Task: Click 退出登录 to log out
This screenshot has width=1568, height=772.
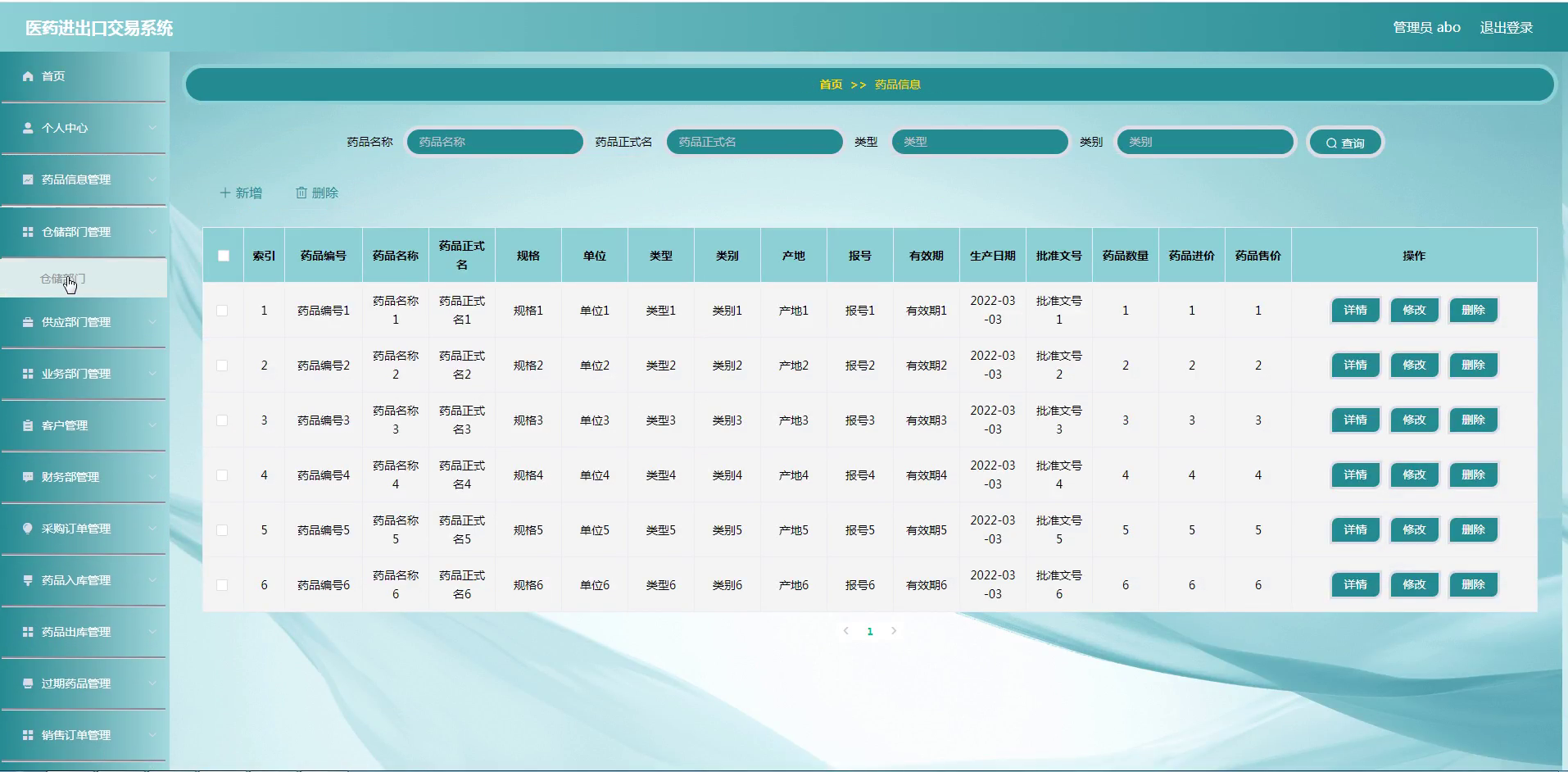Action: (x=1506, y=28)
